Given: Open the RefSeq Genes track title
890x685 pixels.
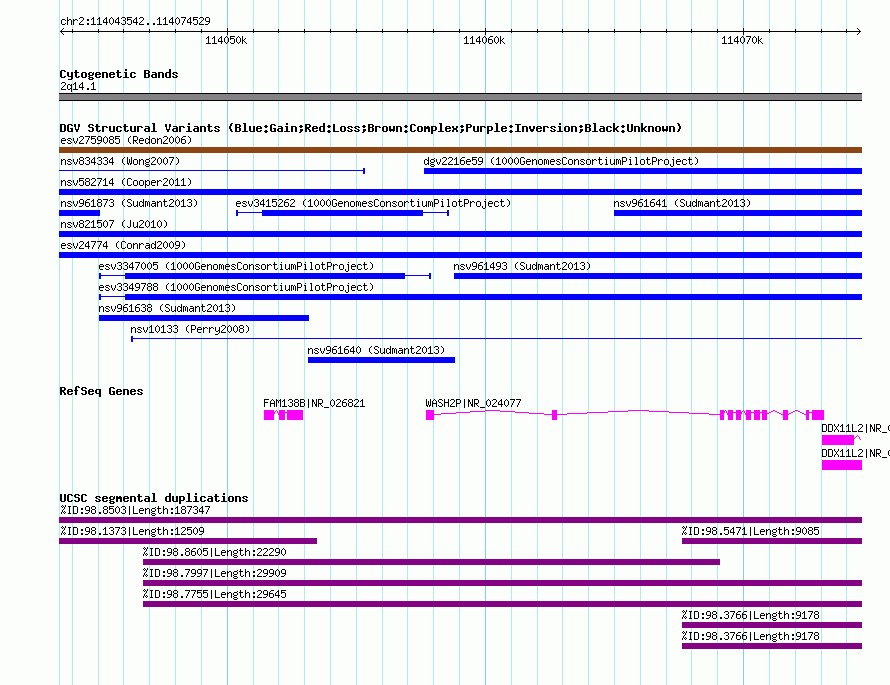Looking at the screenshot, I should click(101, 391).
